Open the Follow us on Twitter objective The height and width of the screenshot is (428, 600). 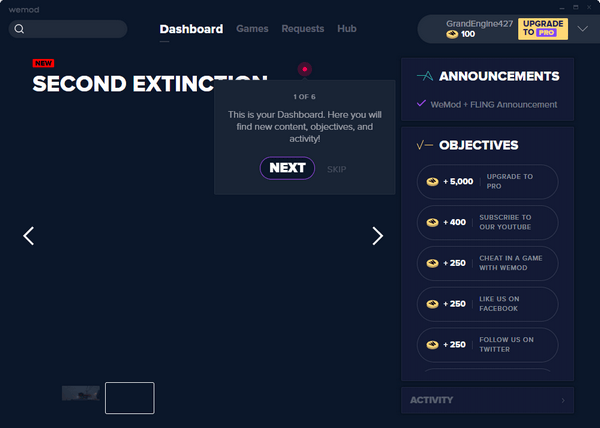(487, 345)
